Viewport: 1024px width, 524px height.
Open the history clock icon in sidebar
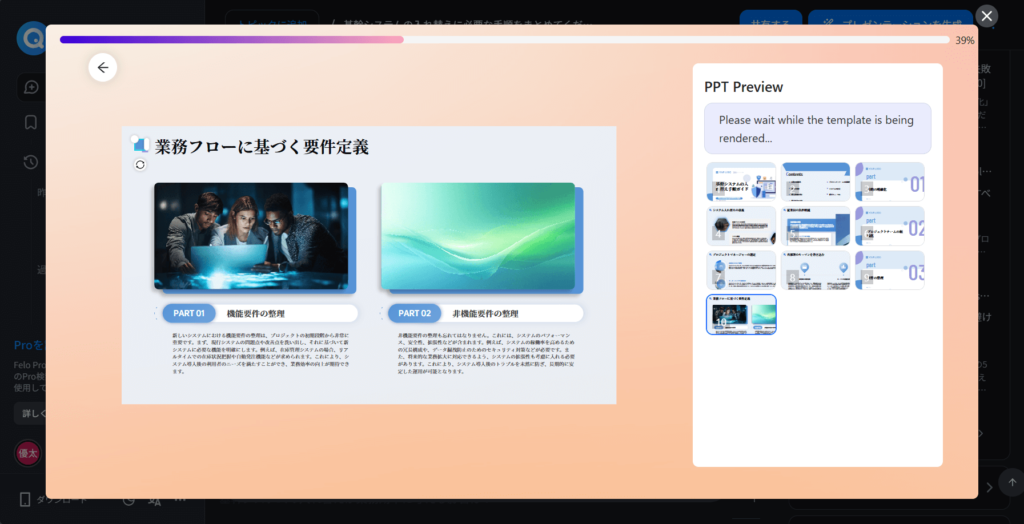[31, 162]
